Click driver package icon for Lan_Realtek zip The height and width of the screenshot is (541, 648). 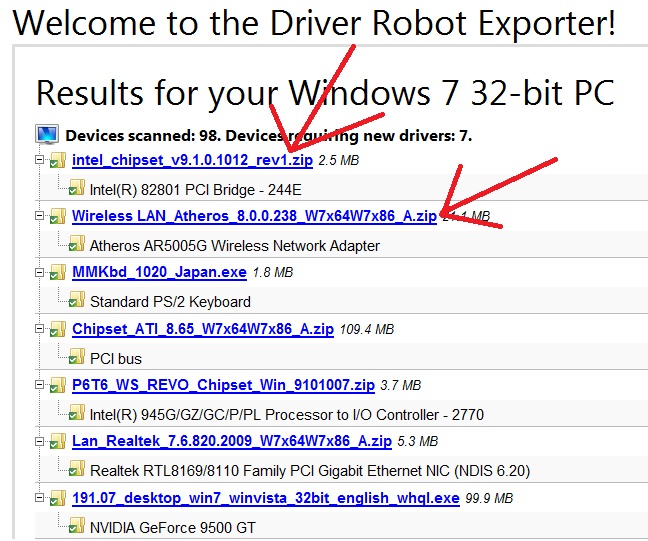[x=58, y=441]
